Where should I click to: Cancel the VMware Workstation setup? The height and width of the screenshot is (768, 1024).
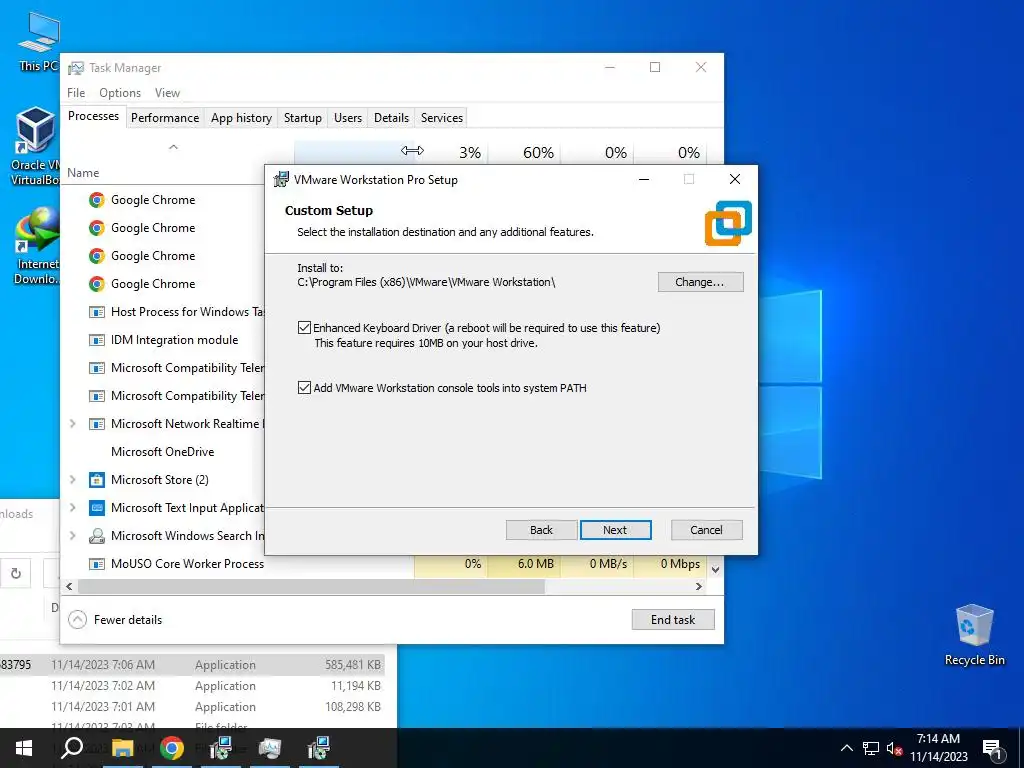707,530
